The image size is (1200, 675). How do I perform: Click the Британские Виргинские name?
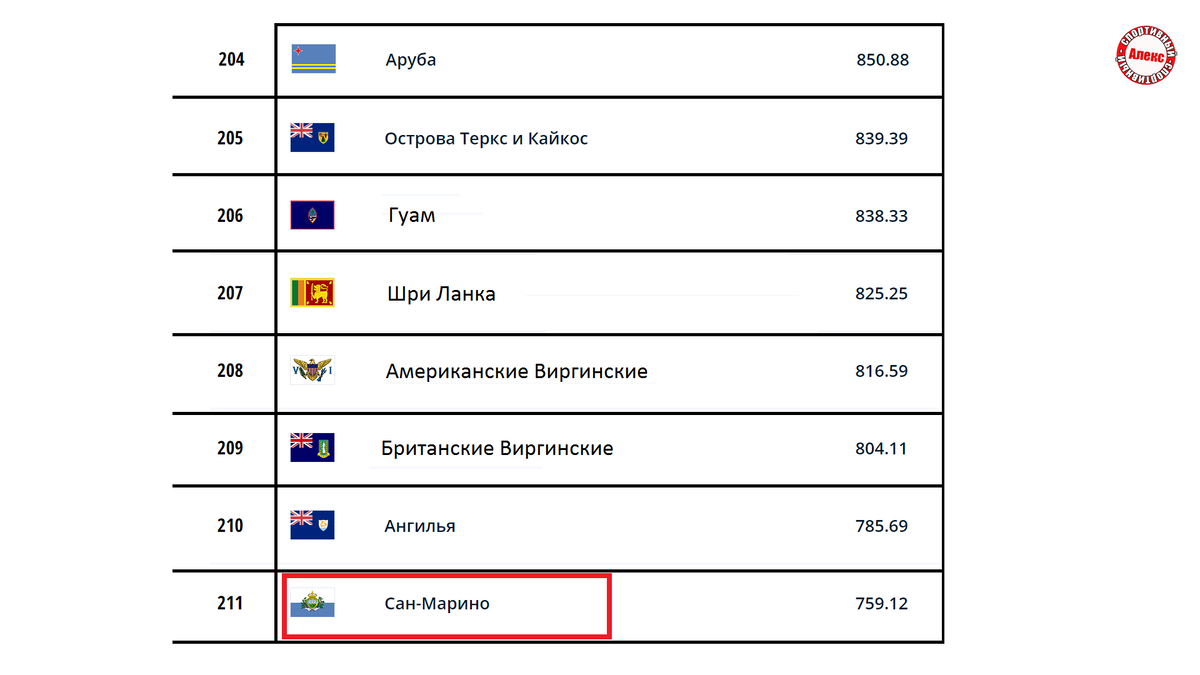coord(497,448)
